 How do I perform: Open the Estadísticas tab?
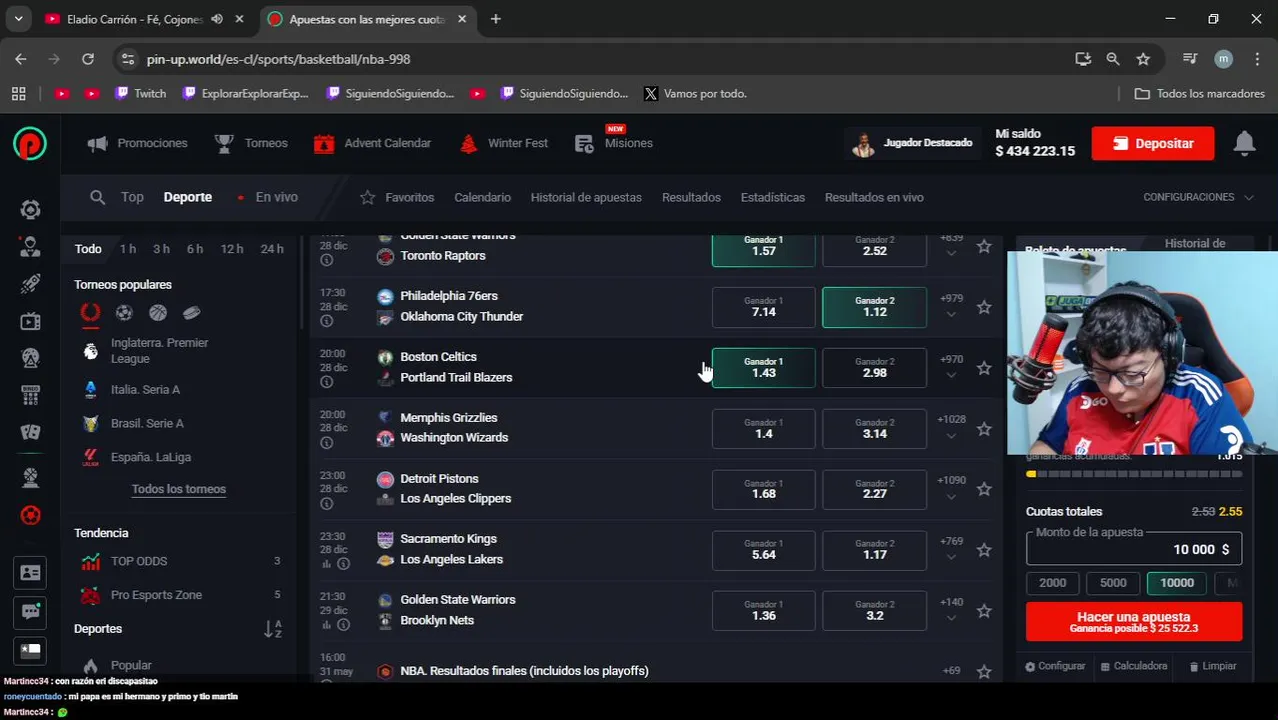point(772,197)
